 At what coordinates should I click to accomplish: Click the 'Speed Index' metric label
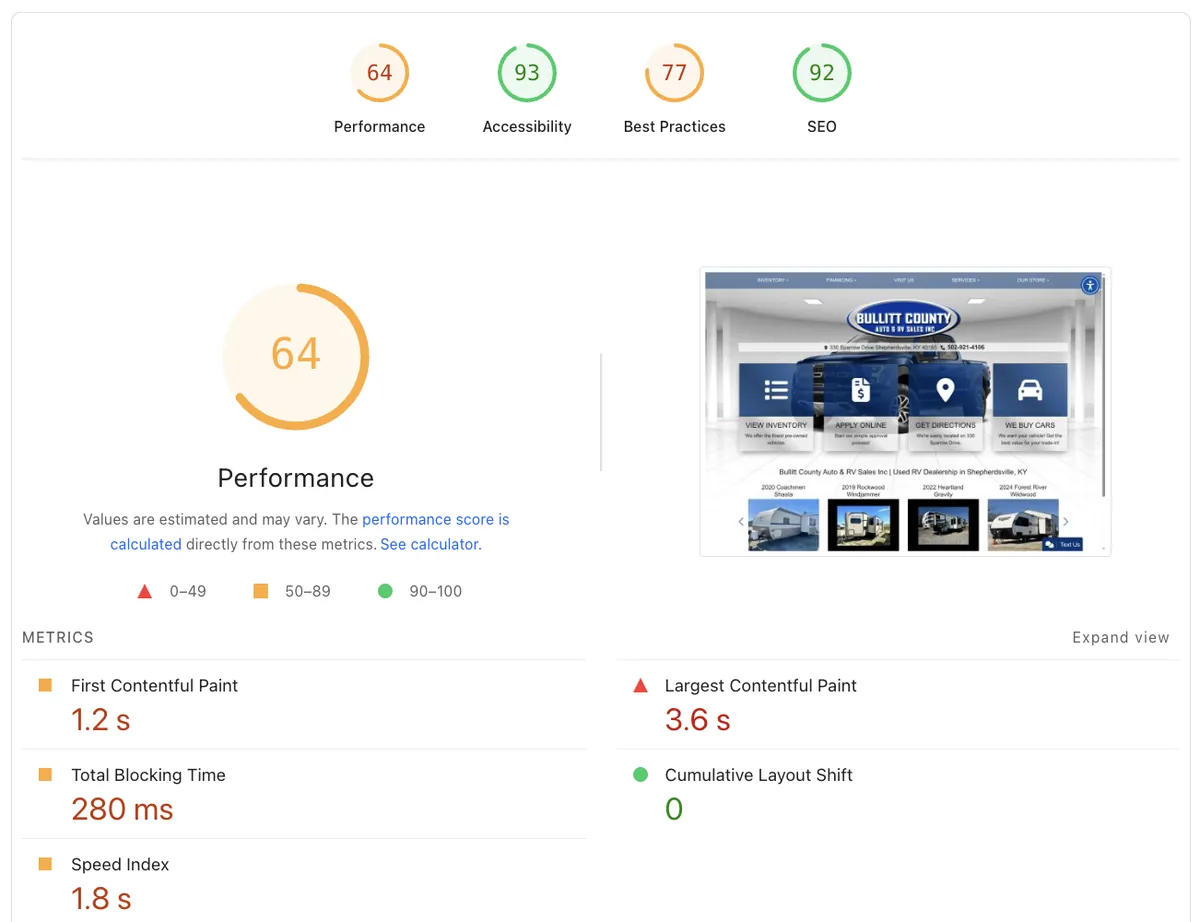[x=120, y=865]
